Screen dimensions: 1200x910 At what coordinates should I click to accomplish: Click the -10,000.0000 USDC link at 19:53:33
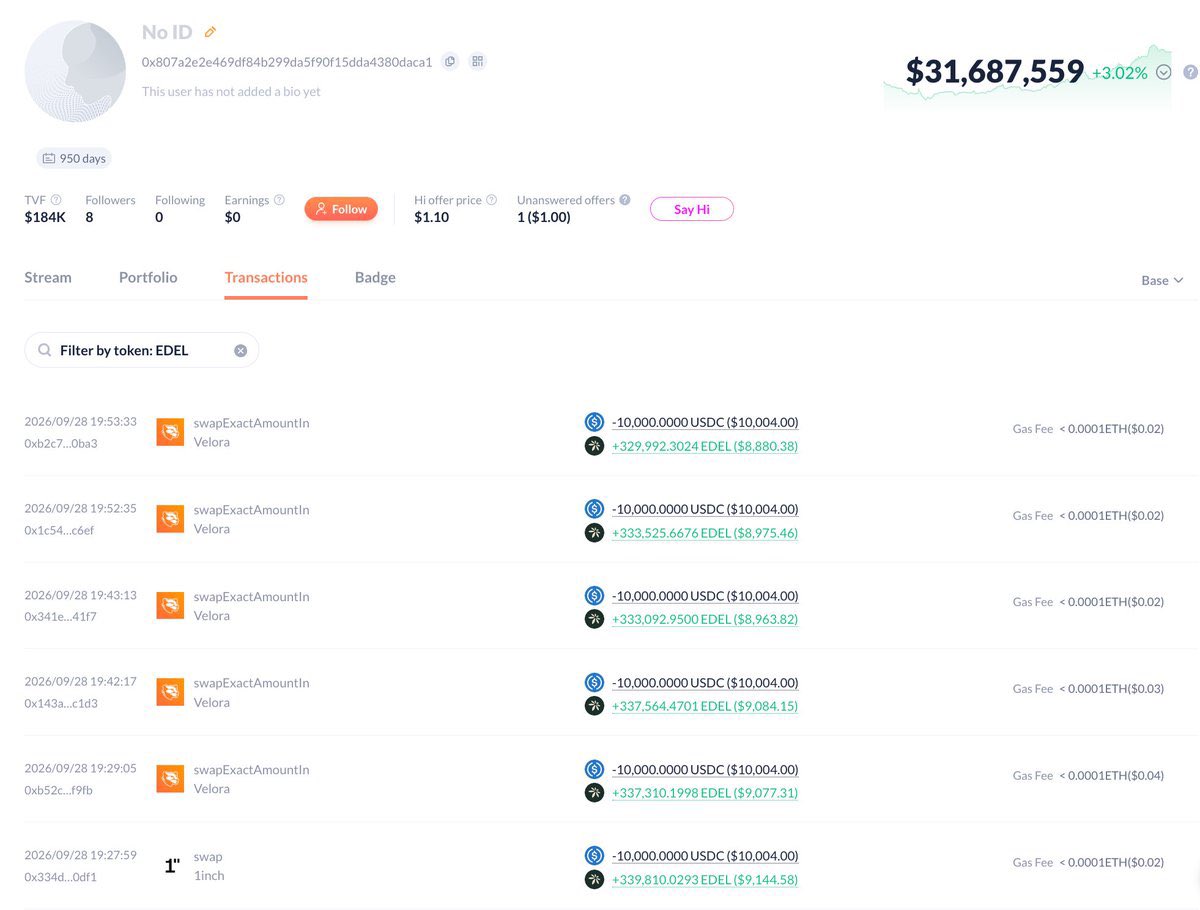click(x=705, y=422)
